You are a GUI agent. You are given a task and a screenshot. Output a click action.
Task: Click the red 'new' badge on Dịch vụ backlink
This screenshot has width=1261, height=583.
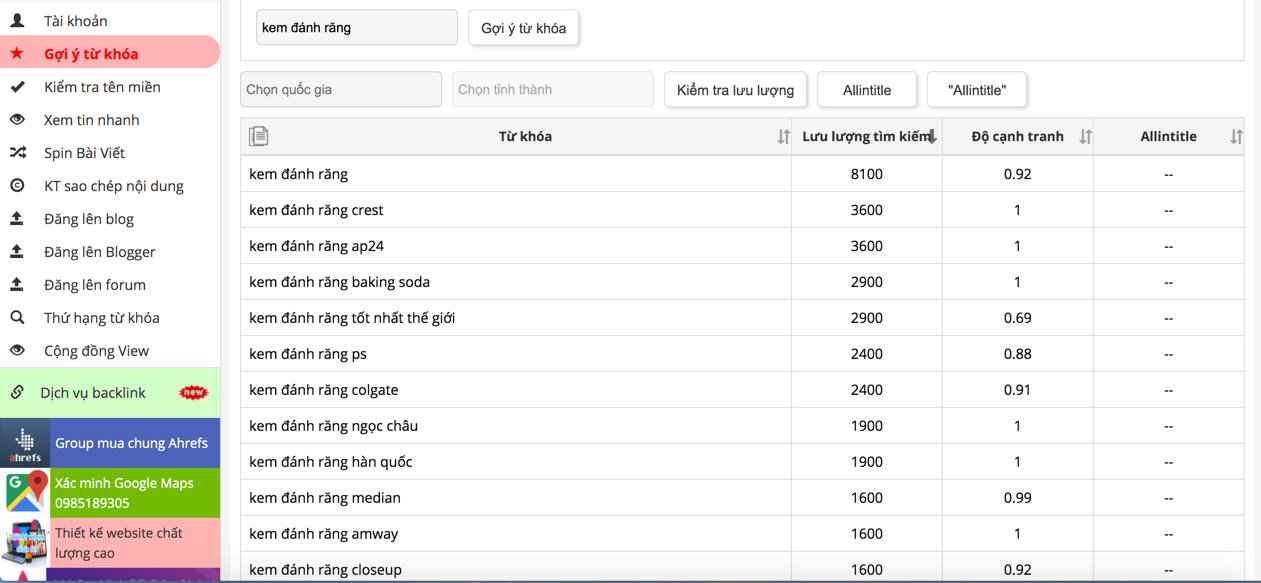click(x=193, y=393)
